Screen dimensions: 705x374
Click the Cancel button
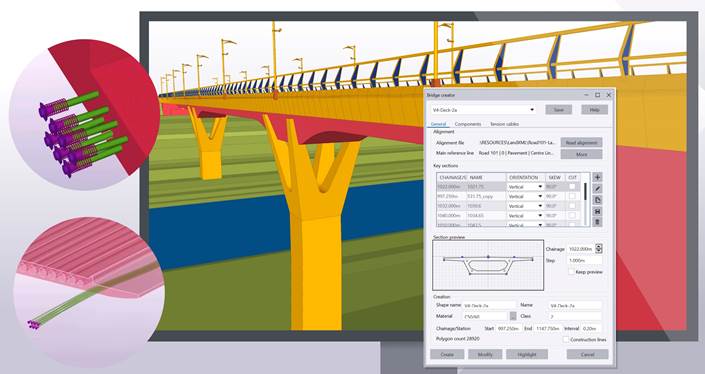tap(587, 354)
